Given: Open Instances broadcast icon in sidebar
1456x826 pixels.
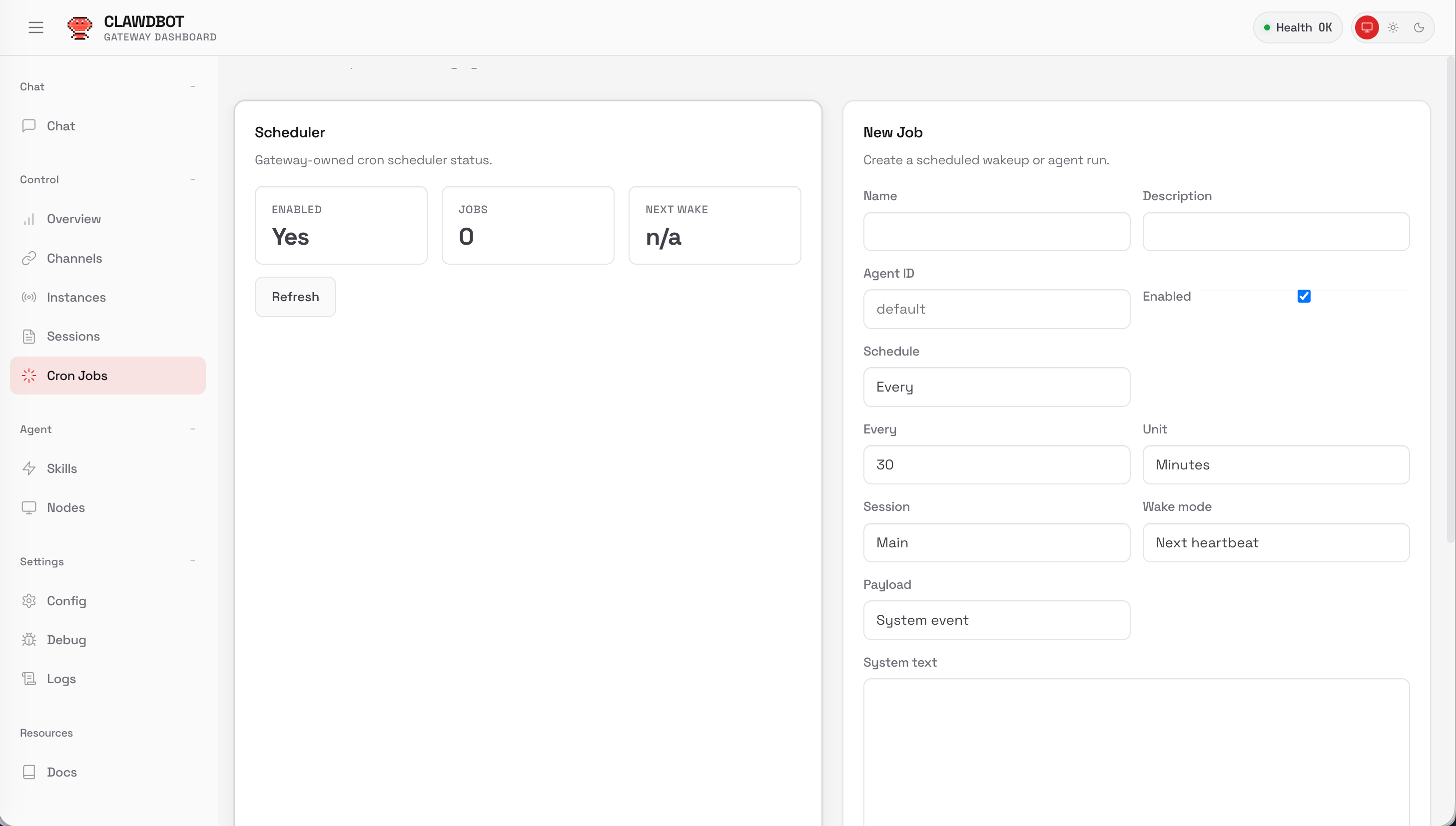Looking at the screenshot, I should pos(29,297).
